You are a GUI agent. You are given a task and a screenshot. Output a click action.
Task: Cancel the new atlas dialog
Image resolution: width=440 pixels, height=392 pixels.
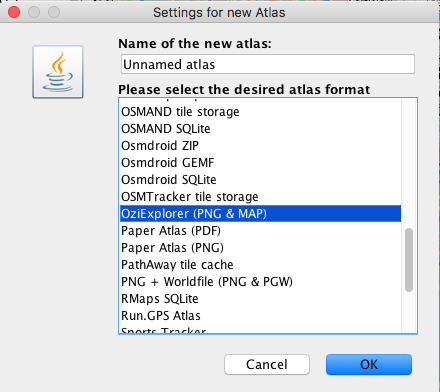[x=267, y=364]
